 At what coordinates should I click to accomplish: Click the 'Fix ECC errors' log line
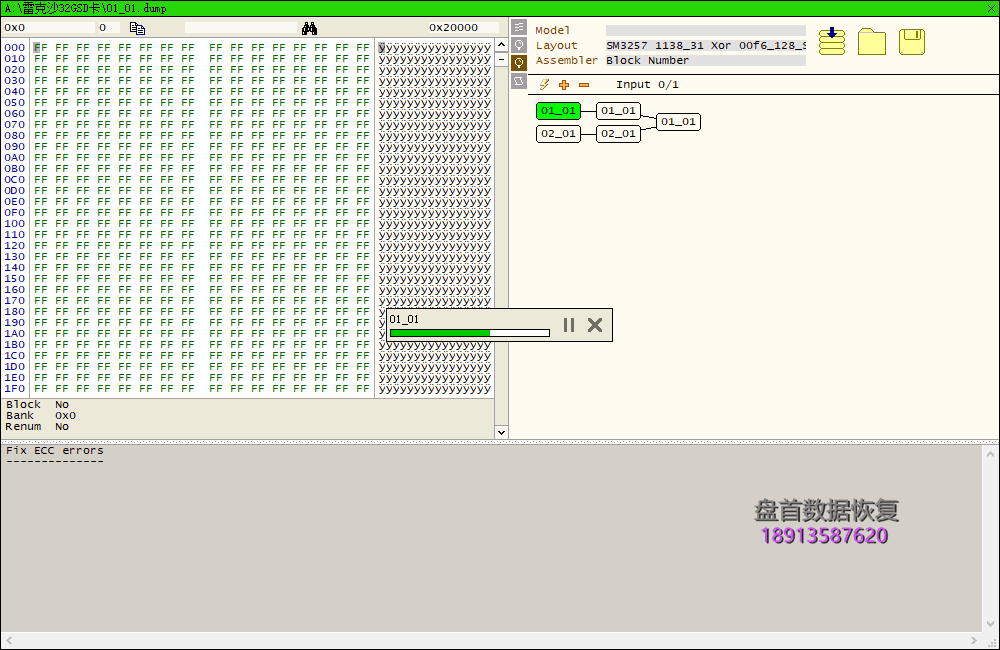[55, 450]
